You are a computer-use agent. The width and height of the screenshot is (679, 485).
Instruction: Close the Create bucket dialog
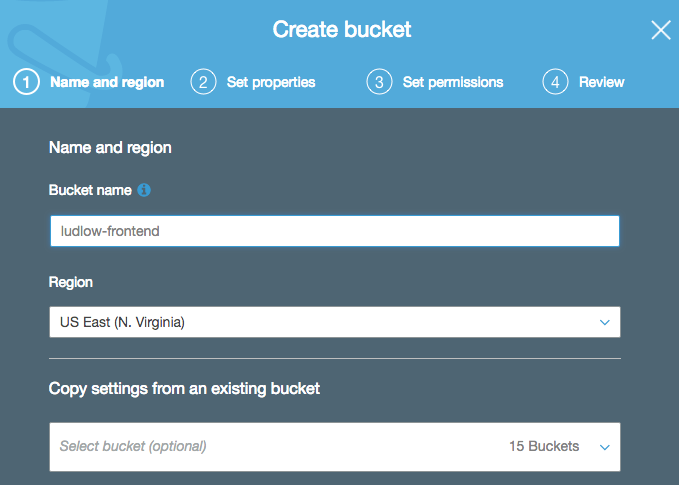(661, 30)
